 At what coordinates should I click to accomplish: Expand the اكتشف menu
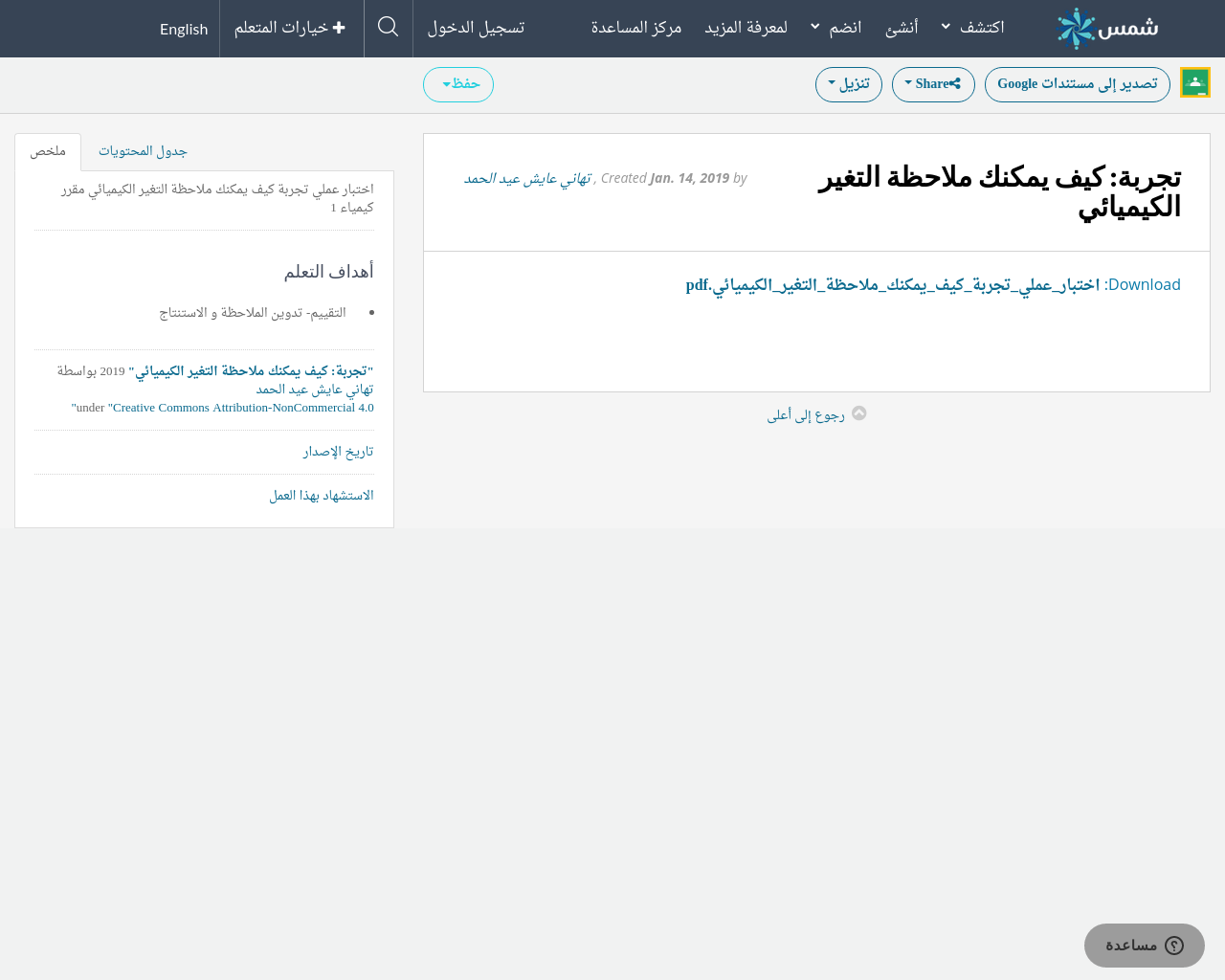[x=972, y=28]
